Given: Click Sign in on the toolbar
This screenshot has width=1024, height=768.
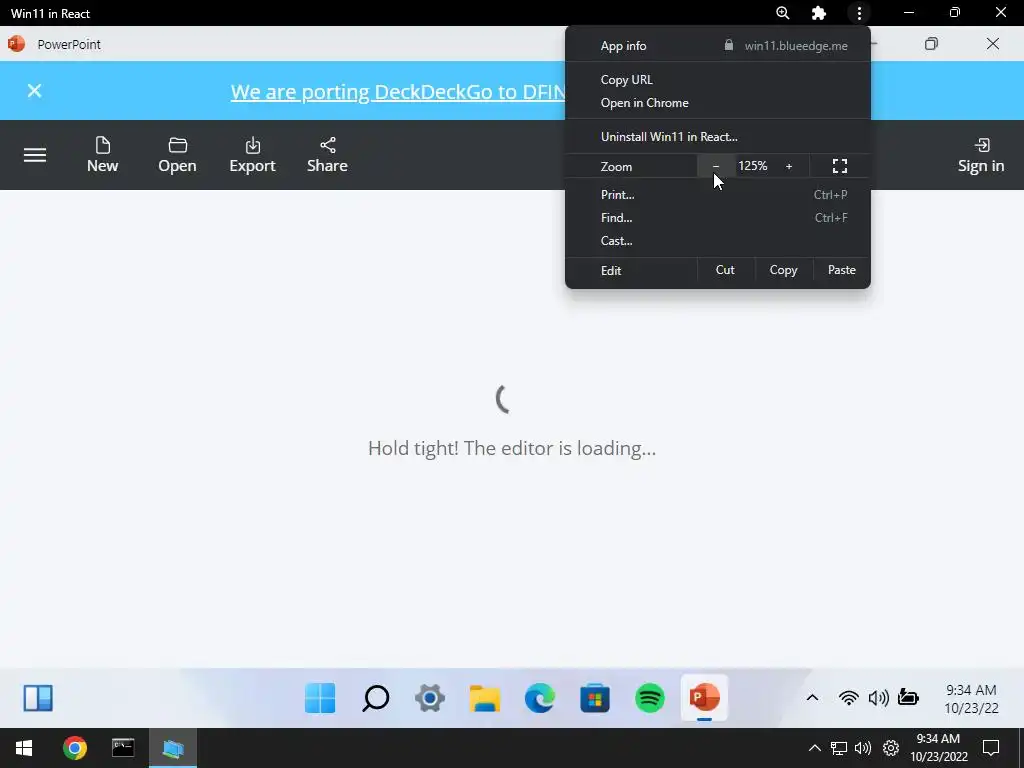Looking at the screenshot, I should (x=980, y=155).
